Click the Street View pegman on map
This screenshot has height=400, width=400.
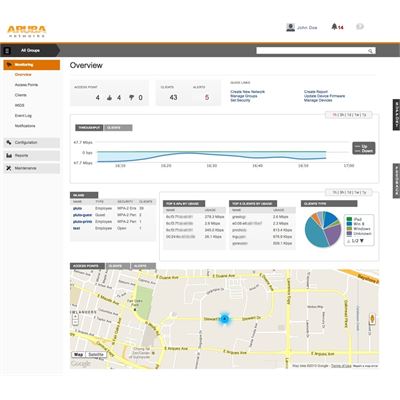coord(373,319)
